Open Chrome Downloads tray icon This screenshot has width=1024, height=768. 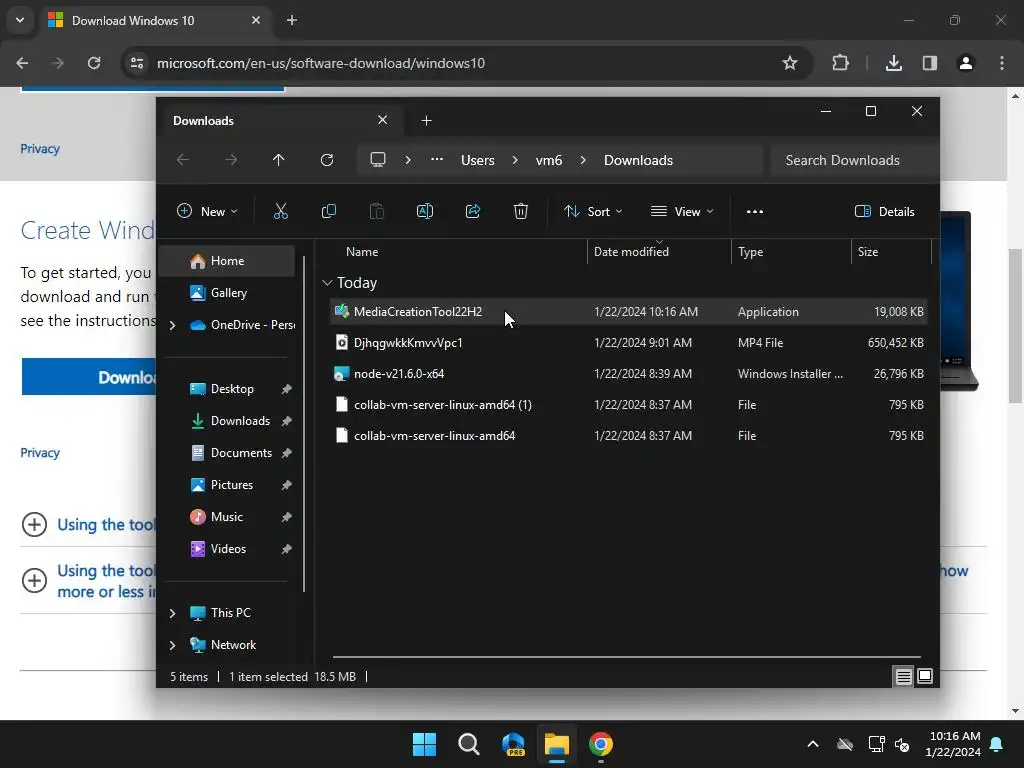tap(894, 63)
